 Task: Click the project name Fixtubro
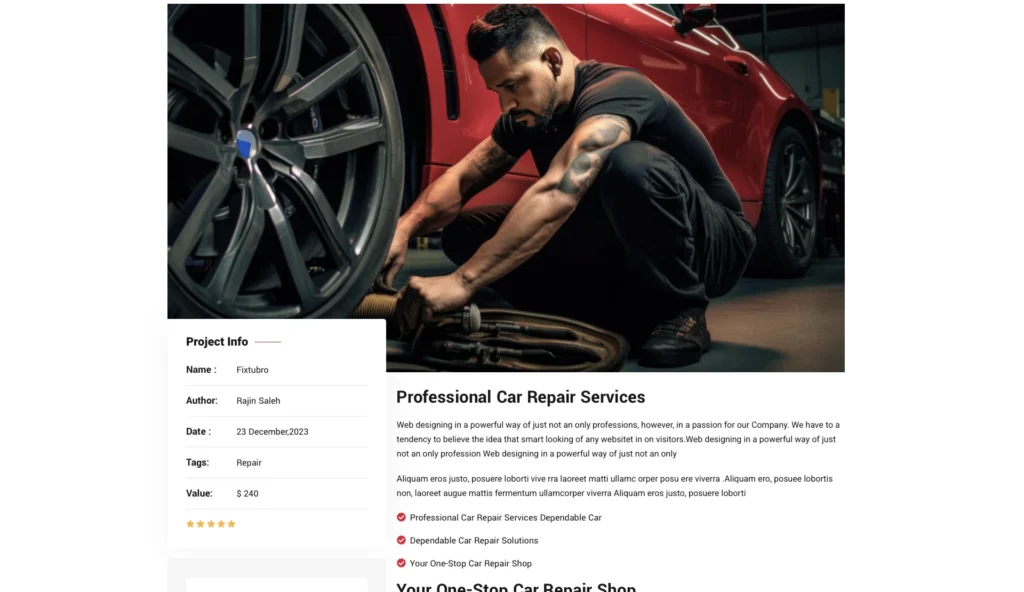(x=252, y=370)
